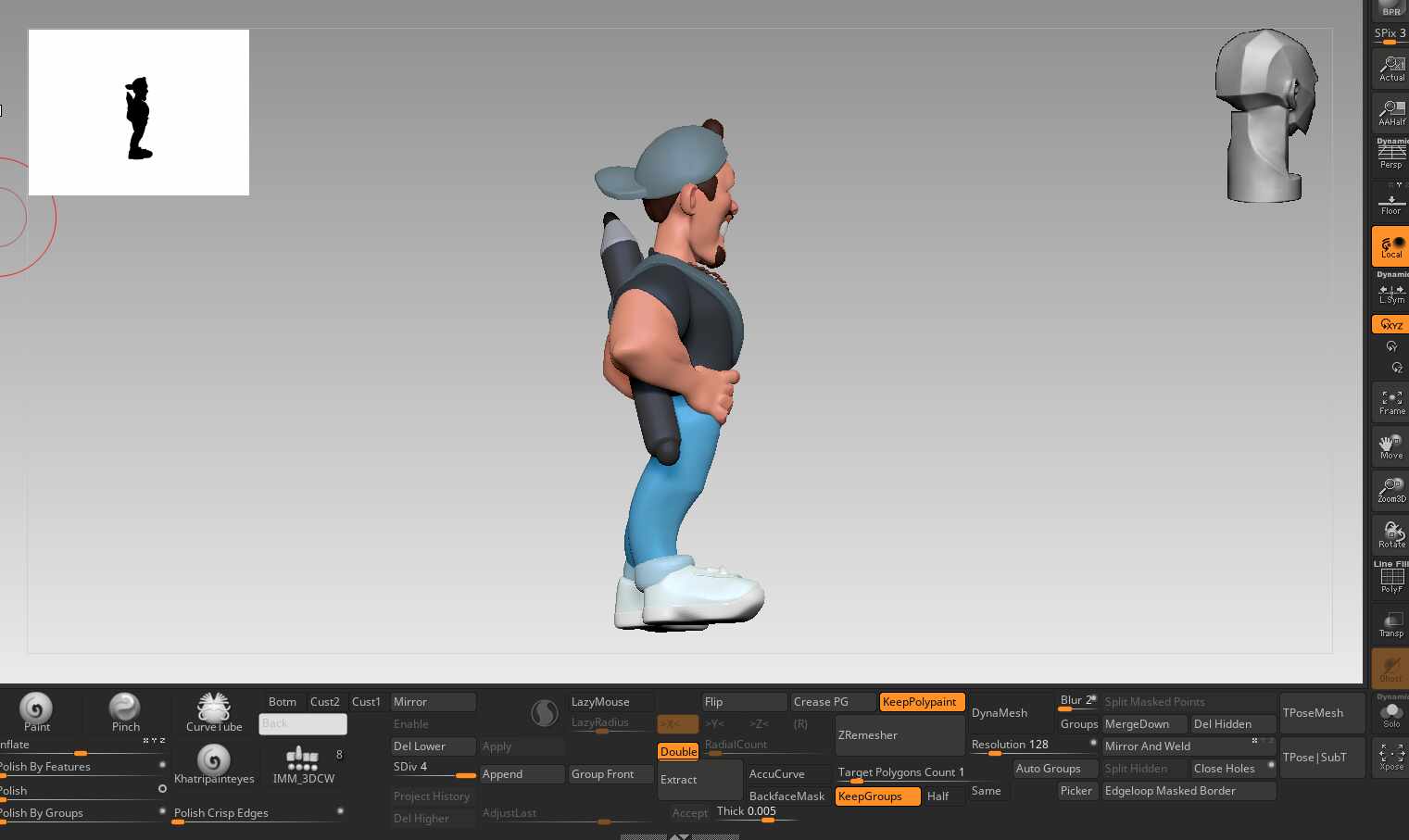Viewport: 1409px width, 840px height.
Task: Choose the Khatripainteyes brush
Action: pos(214,765)
